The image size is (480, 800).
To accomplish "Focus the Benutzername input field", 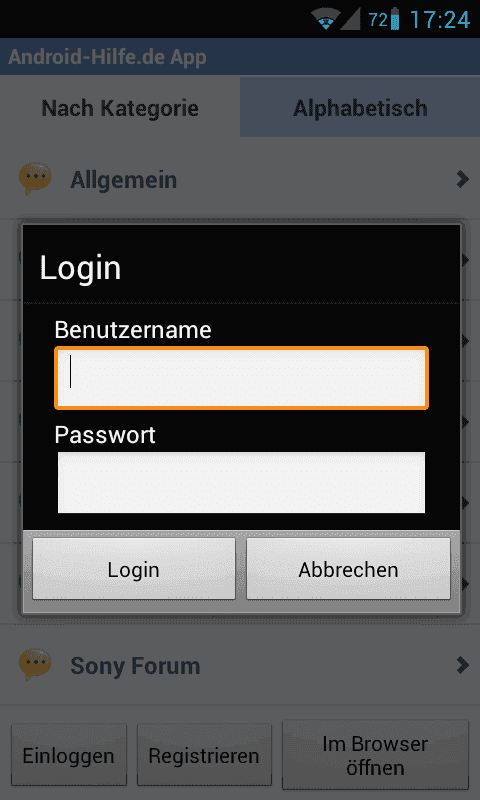I will 241,378.
